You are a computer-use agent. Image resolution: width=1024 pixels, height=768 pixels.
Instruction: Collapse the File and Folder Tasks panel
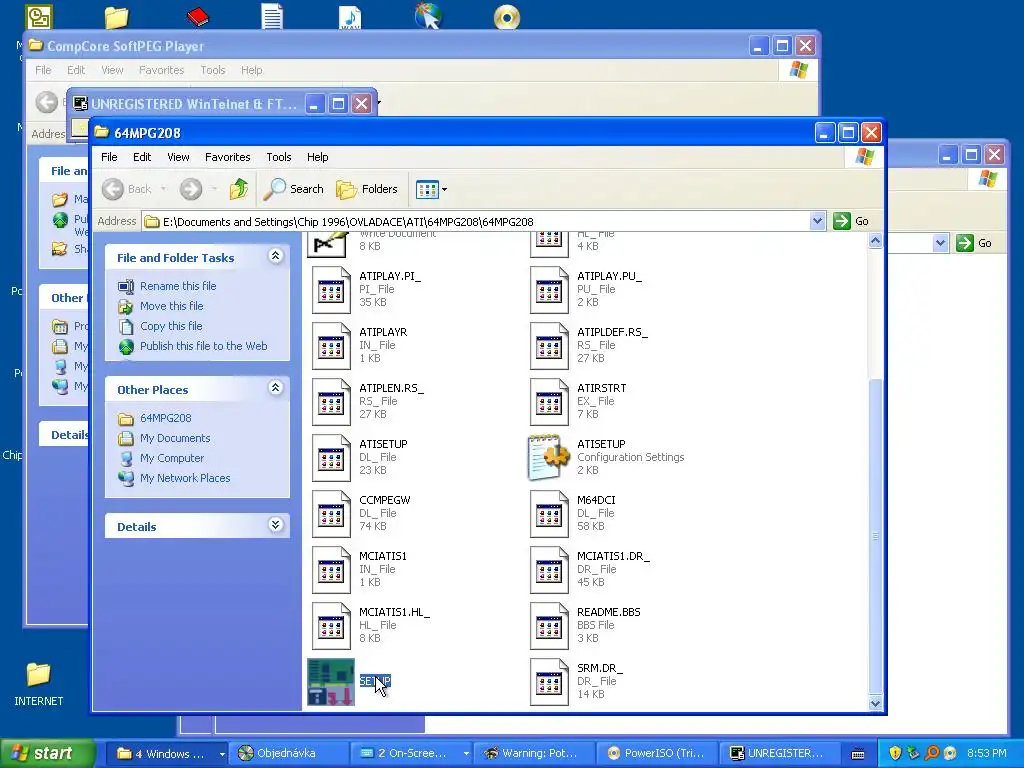[276, 256]
